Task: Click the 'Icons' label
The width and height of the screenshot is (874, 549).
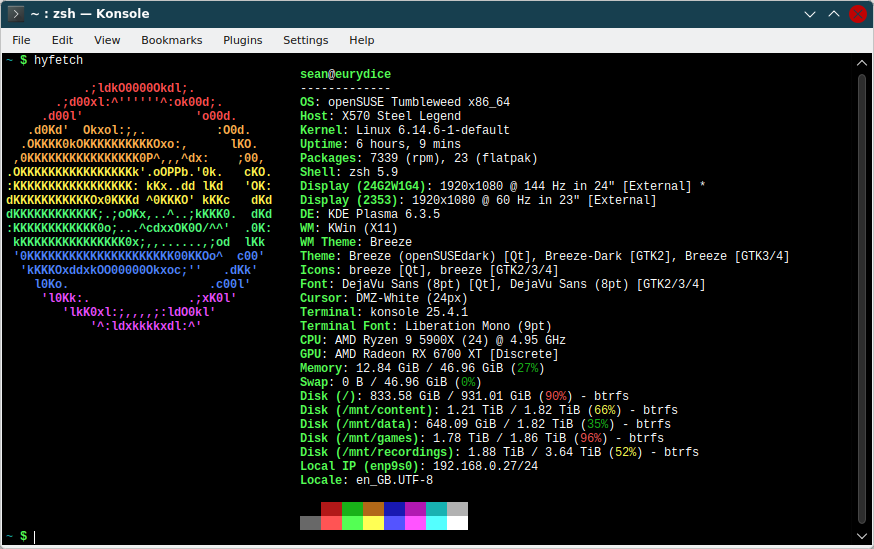Action: (317, 270)
